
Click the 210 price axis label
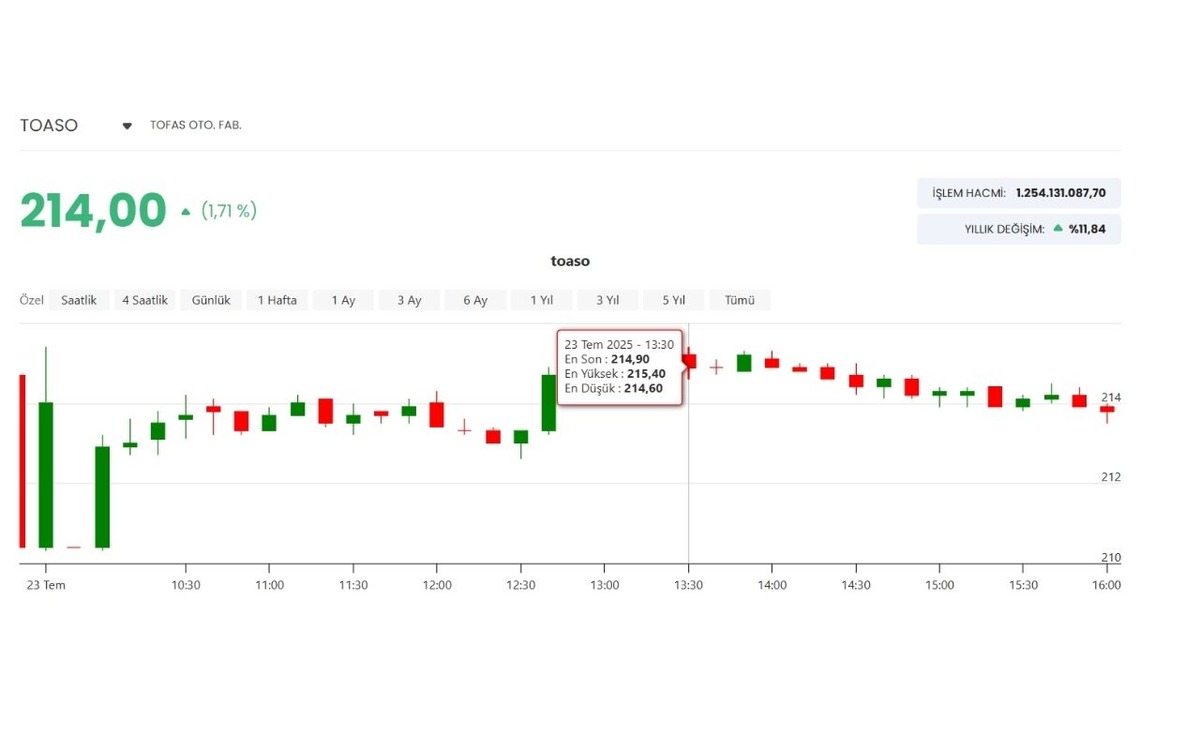pos(1111,557)
